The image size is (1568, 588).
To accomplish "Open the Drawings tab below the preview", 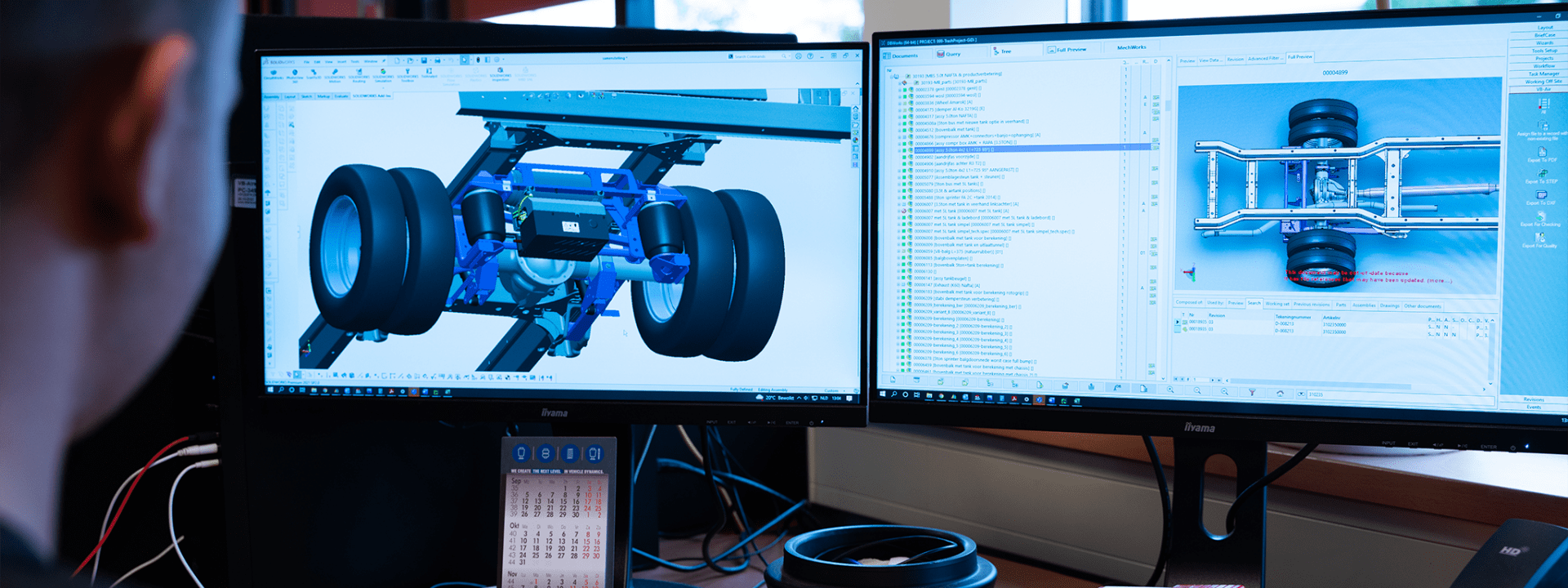I will pyautogui.click(x=1389, y=305).
